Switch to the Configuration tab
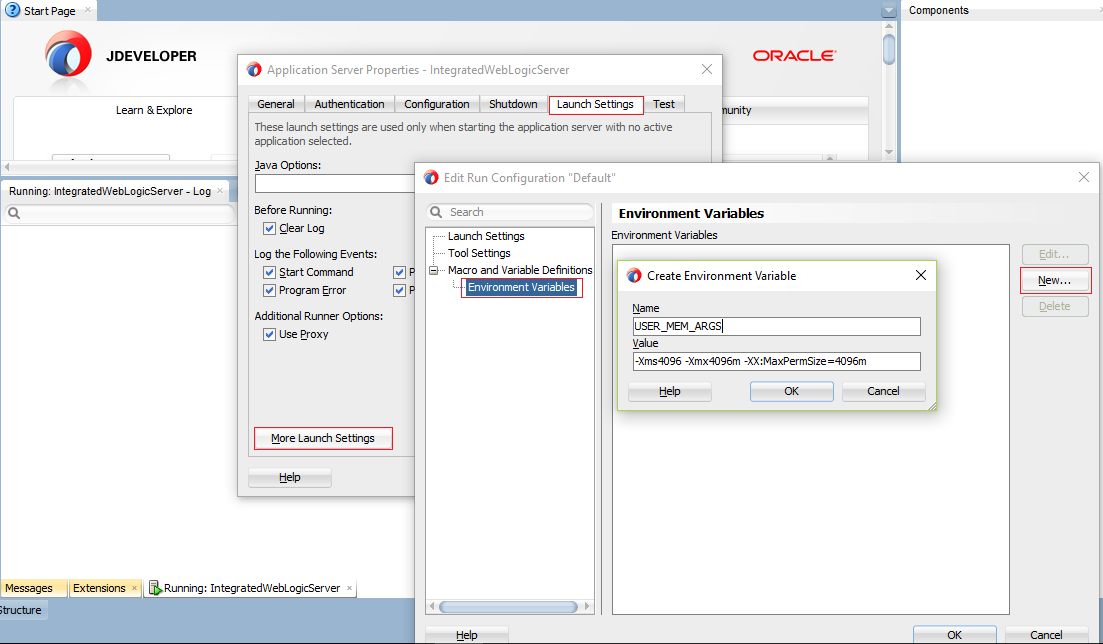Screen dimensions: 1103x644 click(437, 104)
